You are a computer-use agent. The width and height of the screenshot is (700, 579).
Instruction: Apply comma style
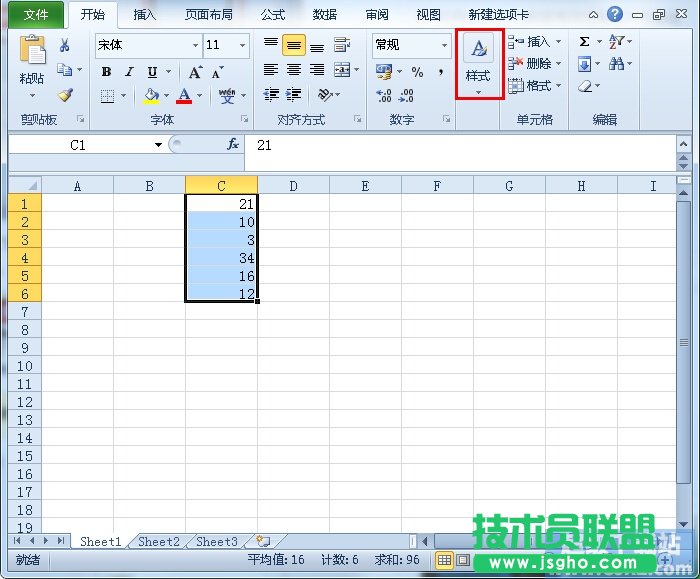(441, 71)
